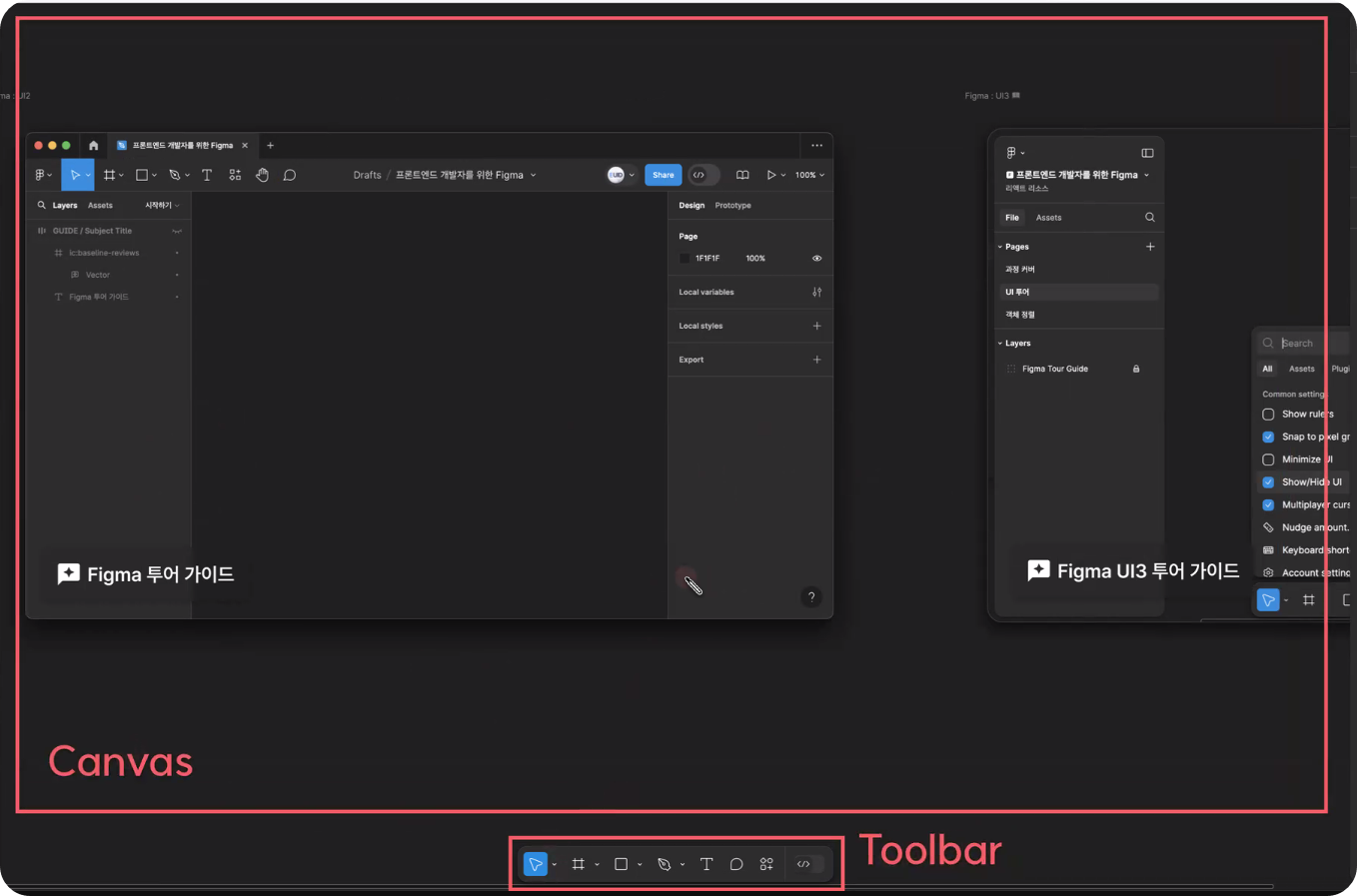Screen dimensions: 1357x896
Task: Select Pen tool in UI2 window toolbar
Action: click(175, 175)
